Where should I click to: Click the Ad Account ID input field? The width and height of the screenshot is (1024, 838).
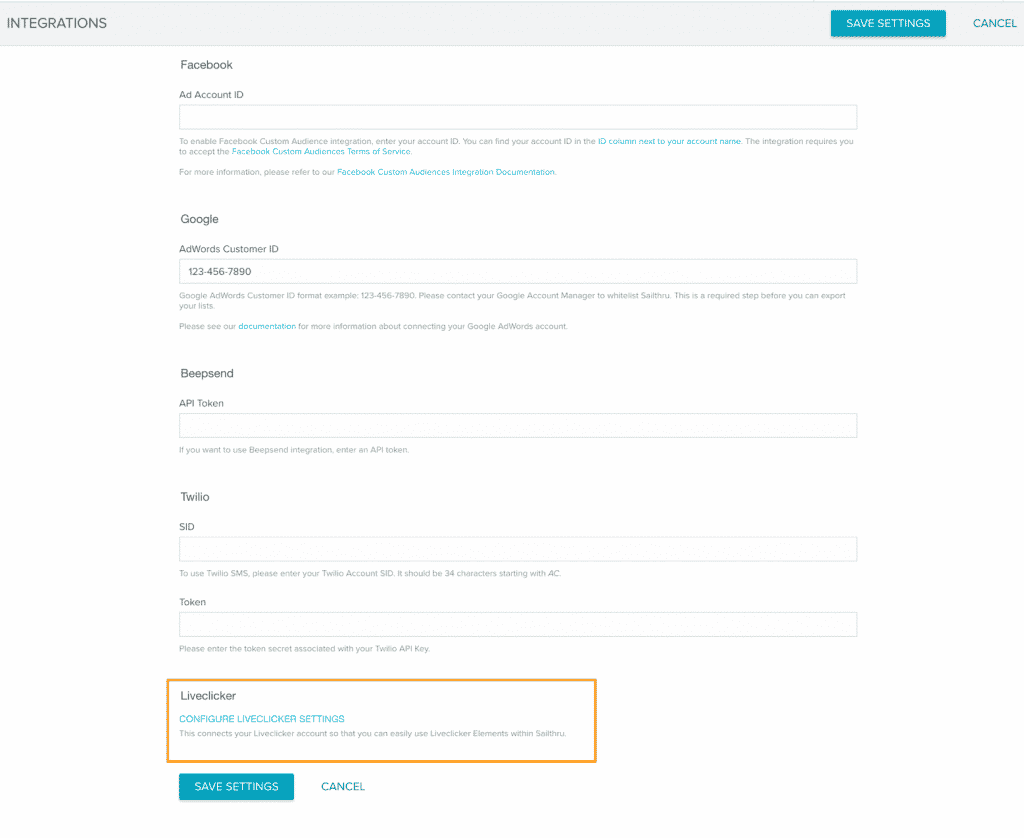(517, 116)
